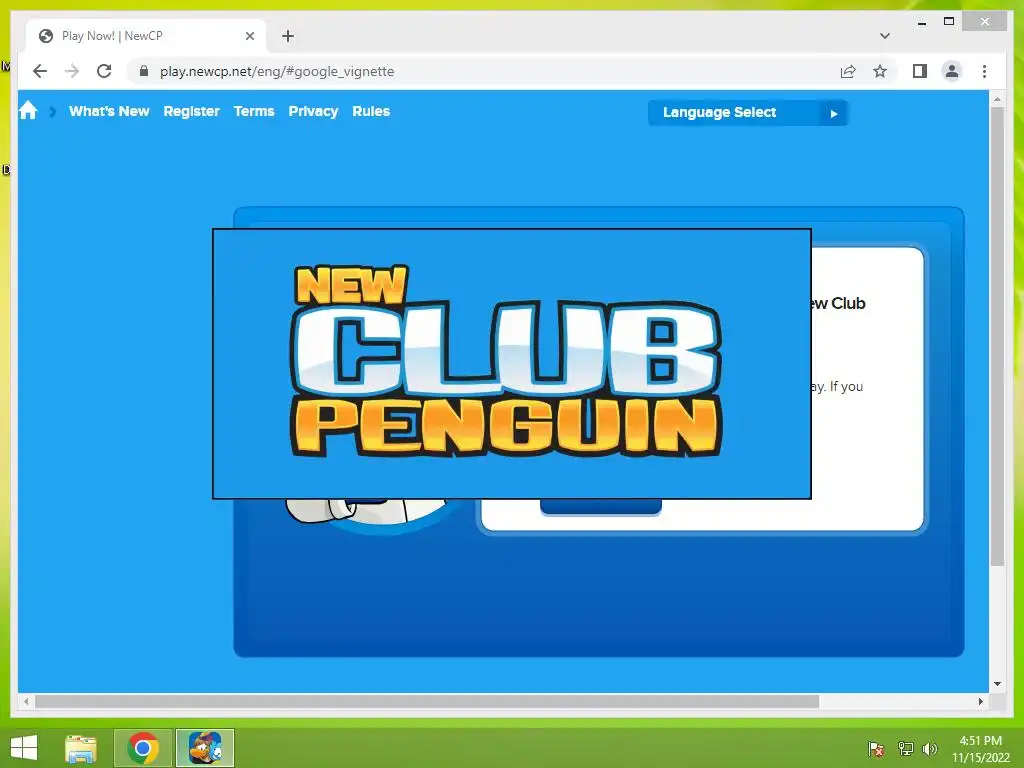
Task: Open the Privacy link
Action: pyautogui.click(x=313, y=111)
